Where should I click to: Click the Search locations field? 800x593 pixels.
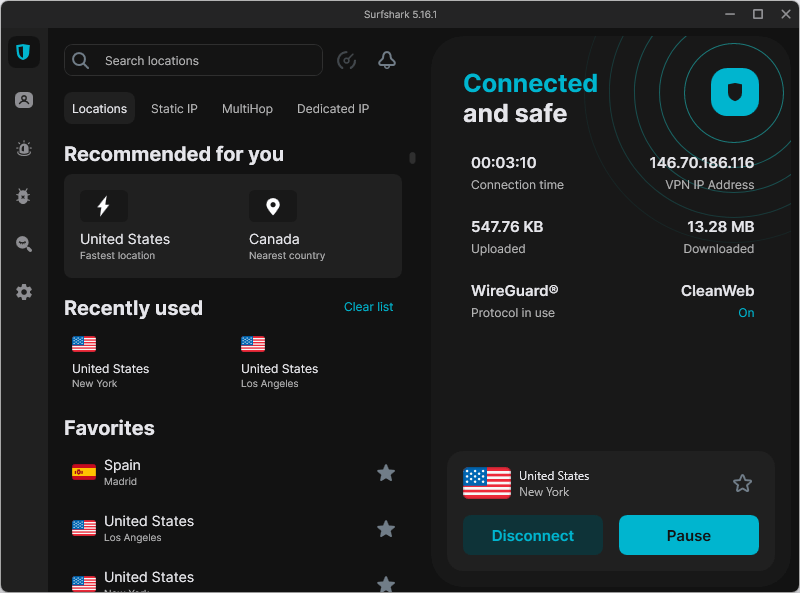tap(193, 60)
